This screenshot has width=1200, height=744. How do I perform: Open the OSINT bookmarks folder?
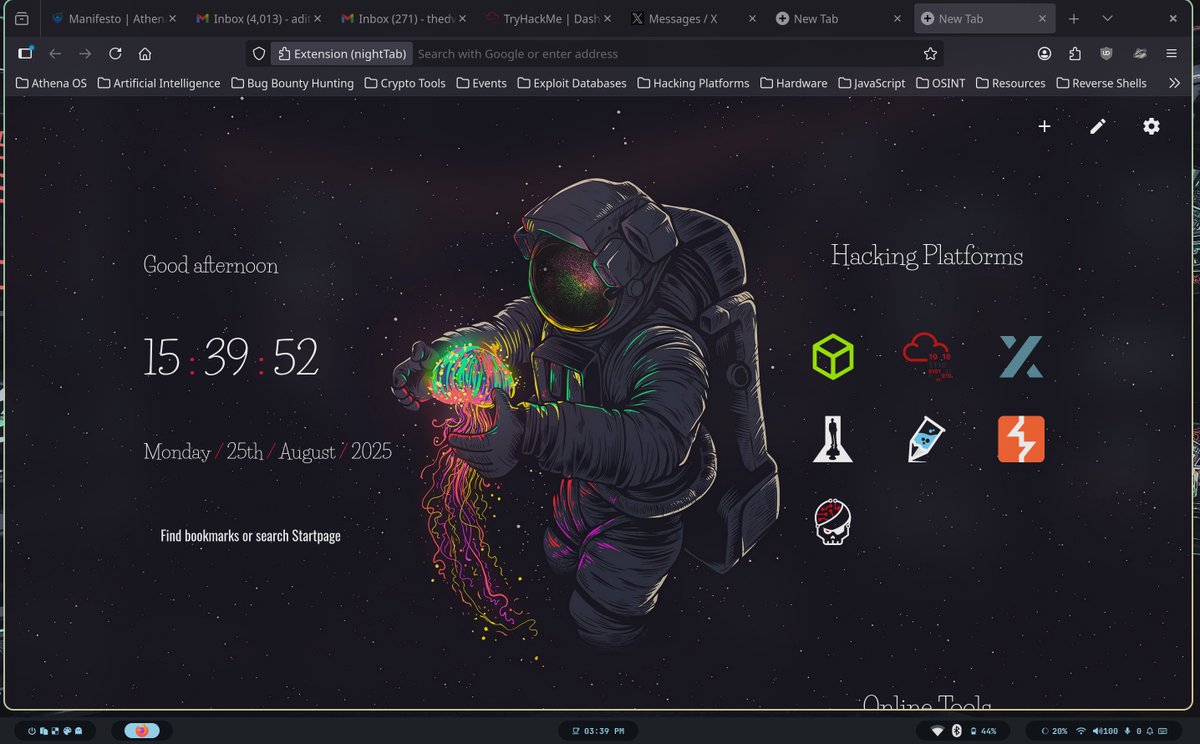[x=941, y=83]
